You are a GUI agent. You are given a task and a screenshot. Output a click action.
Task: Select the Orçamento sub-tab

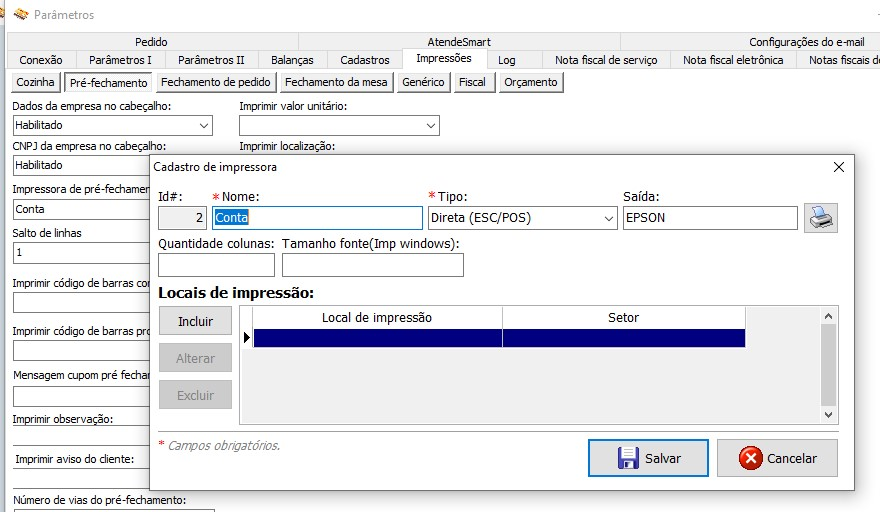pos(530,82)
